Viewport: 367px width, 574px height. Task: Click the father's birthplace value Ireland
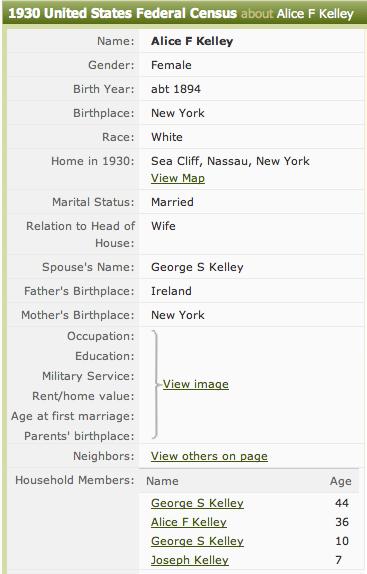coord(171,291)
